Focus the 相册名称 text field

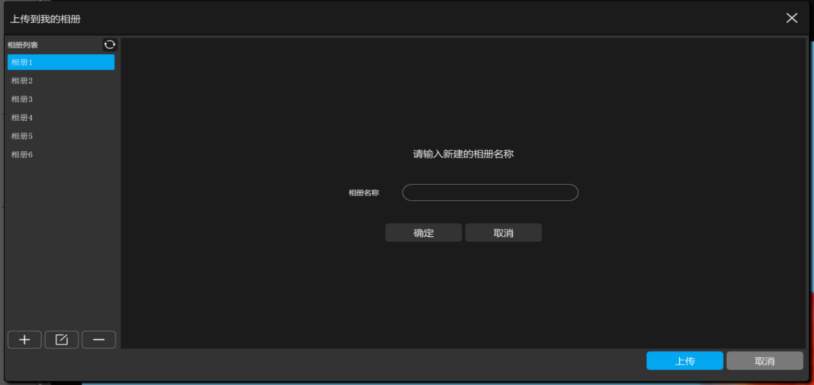point(490,192)
